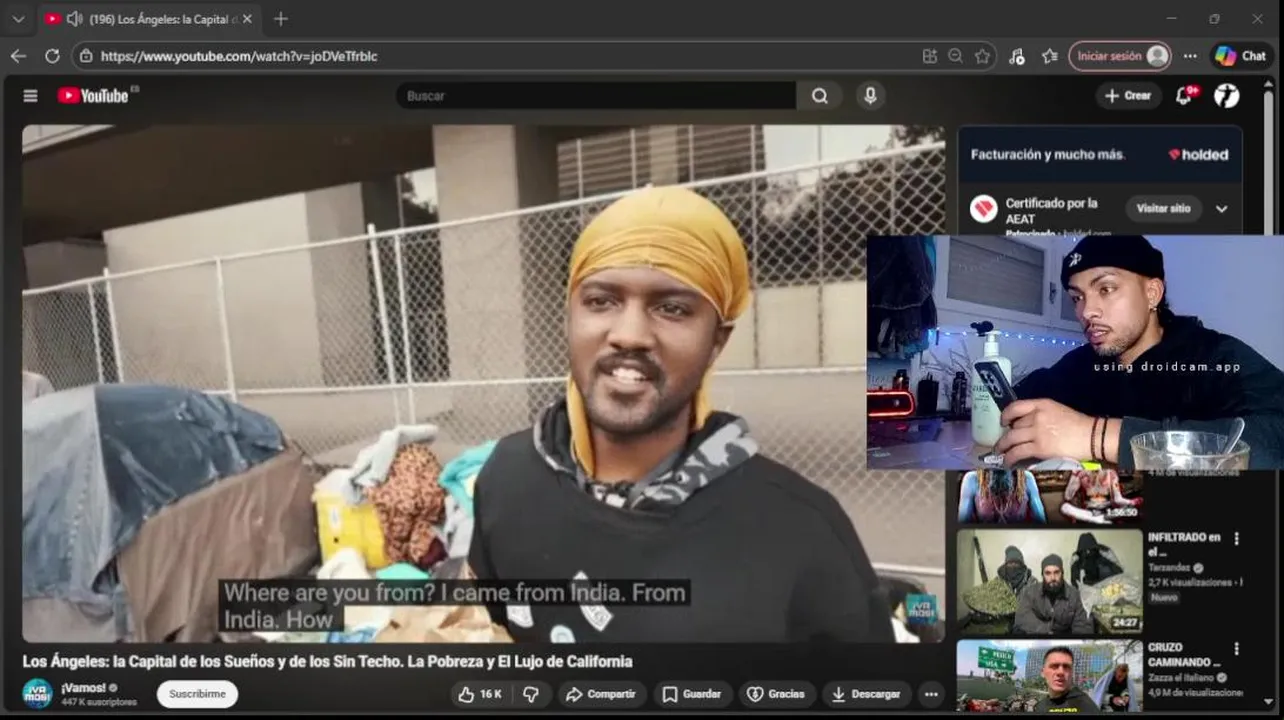The width and height of the screenshot is (1284, 720).
Task: Open the browser media control icon
Action: click(1017, 56)
